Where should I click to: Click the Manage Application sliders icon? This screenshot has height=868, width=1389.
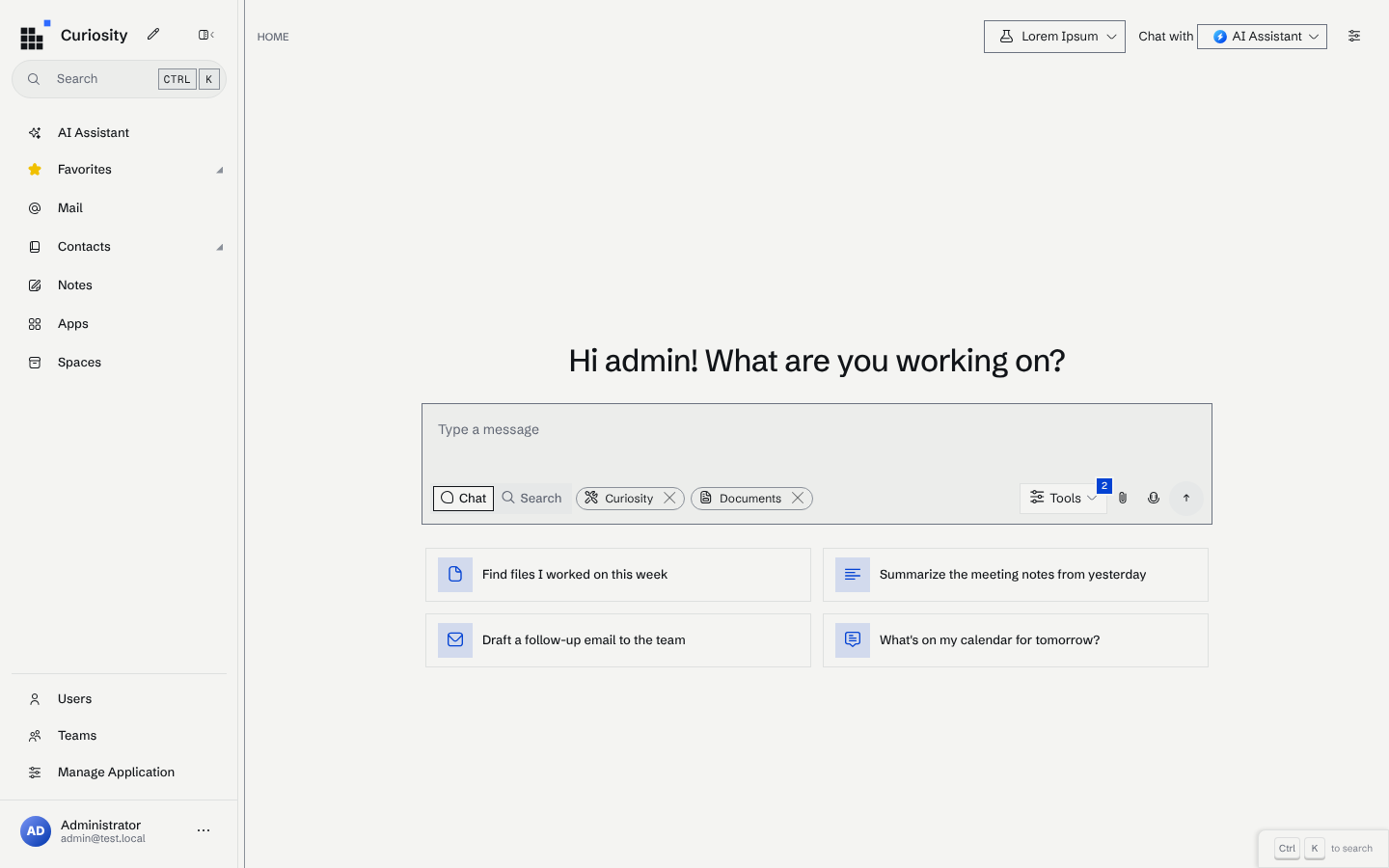[x=35, y=773]
